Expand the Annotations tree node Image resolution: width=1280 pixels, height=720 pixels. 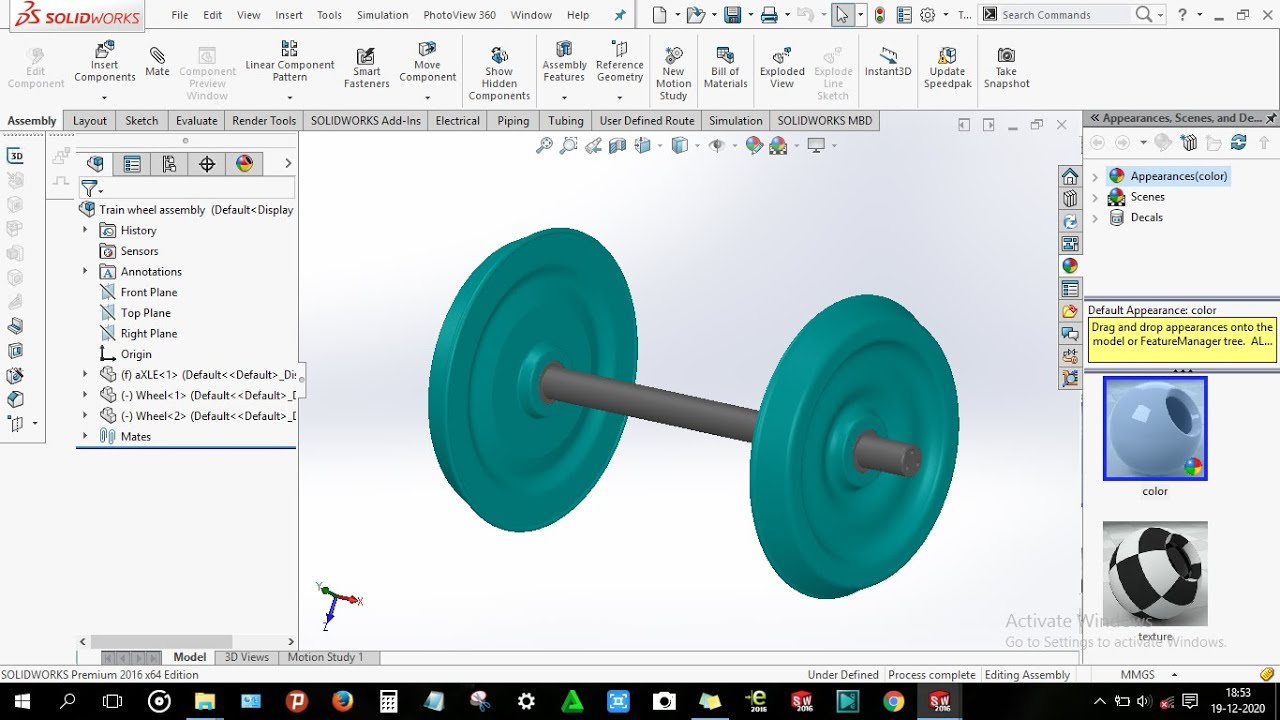tap(85, 271)
